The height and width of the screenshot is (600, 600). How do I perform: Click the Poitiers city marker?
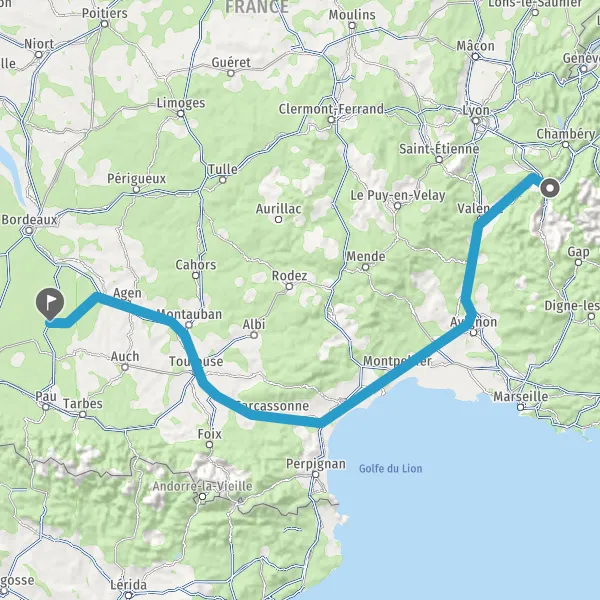point(104,24)
